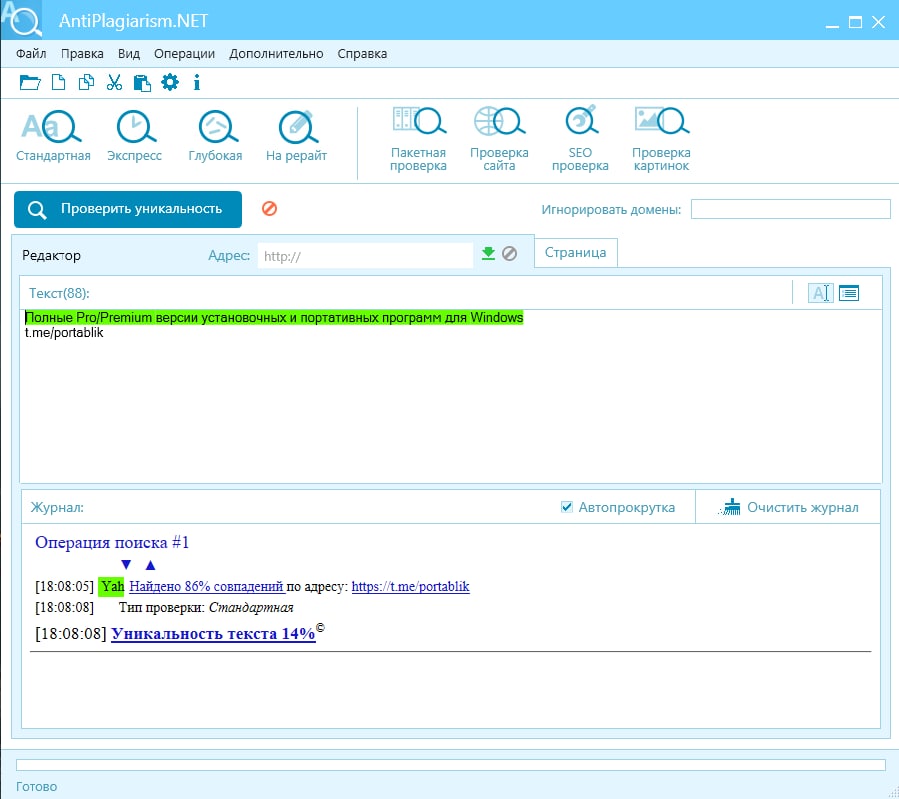Open the Вид menu

point(129,53)
